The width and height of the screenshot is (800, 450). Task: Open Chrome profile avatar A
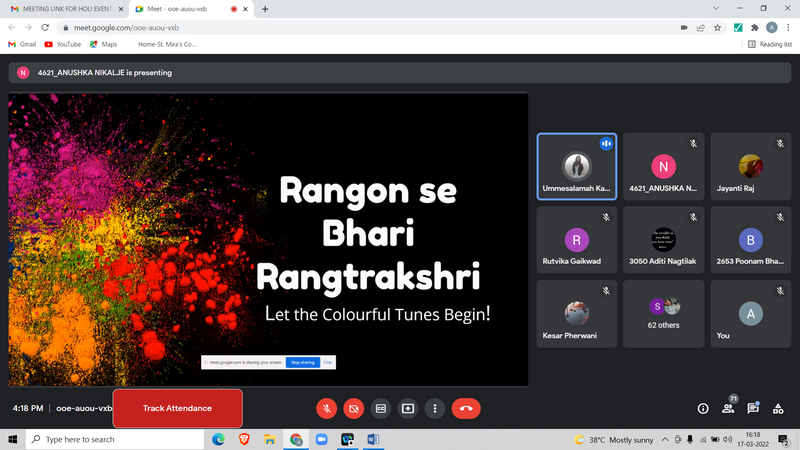pyautogui.click(x=771, y=28)
